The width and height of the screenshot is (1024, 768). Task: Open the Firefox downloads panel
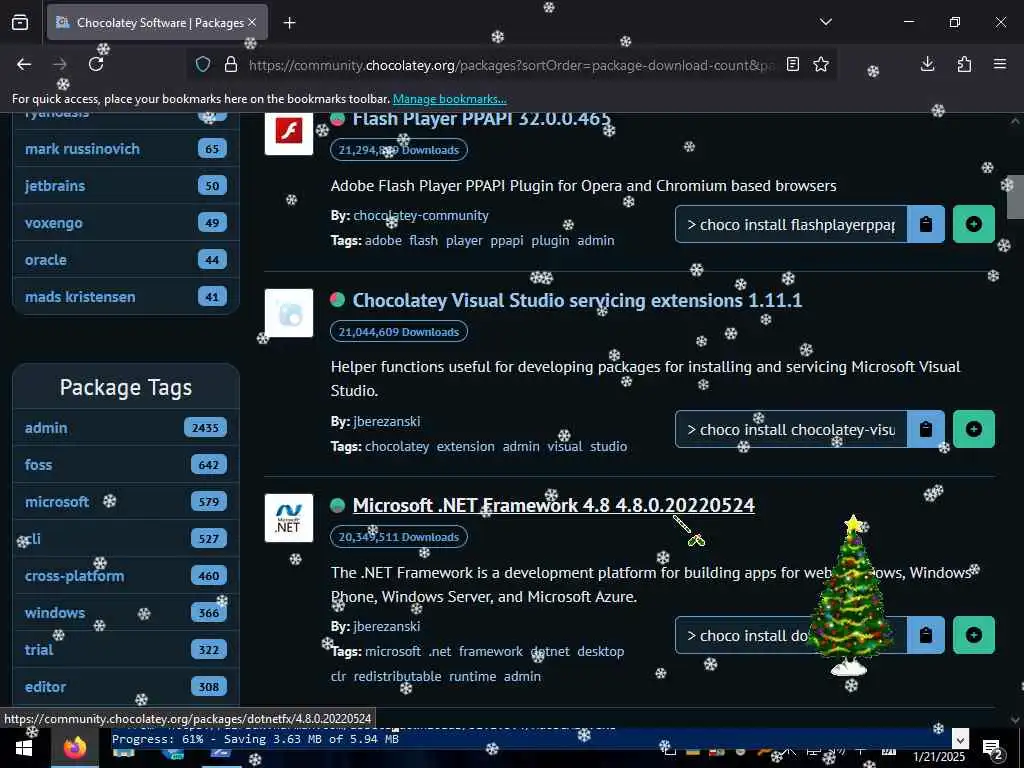[927, 64]
